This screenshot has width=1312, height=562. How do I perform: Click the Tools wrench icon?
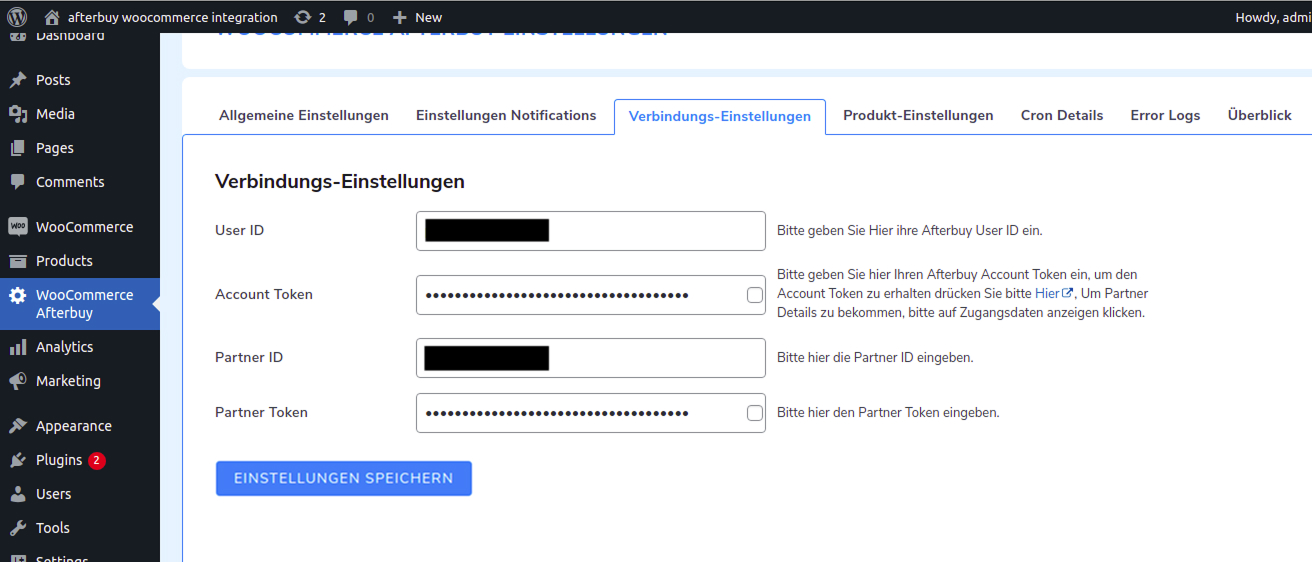tap(18, 528)
